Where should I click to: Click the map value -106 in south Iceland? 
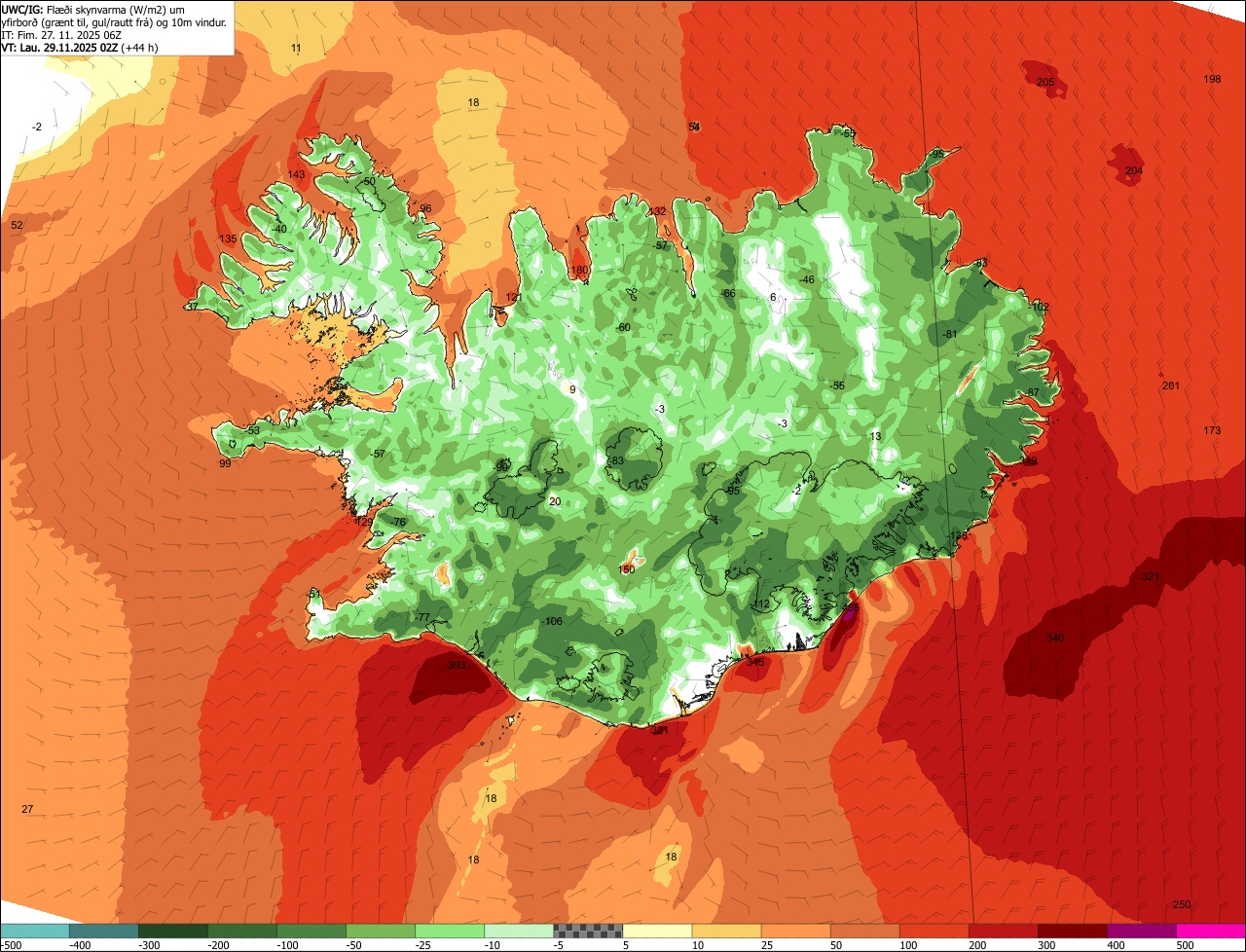click(552, 621)
